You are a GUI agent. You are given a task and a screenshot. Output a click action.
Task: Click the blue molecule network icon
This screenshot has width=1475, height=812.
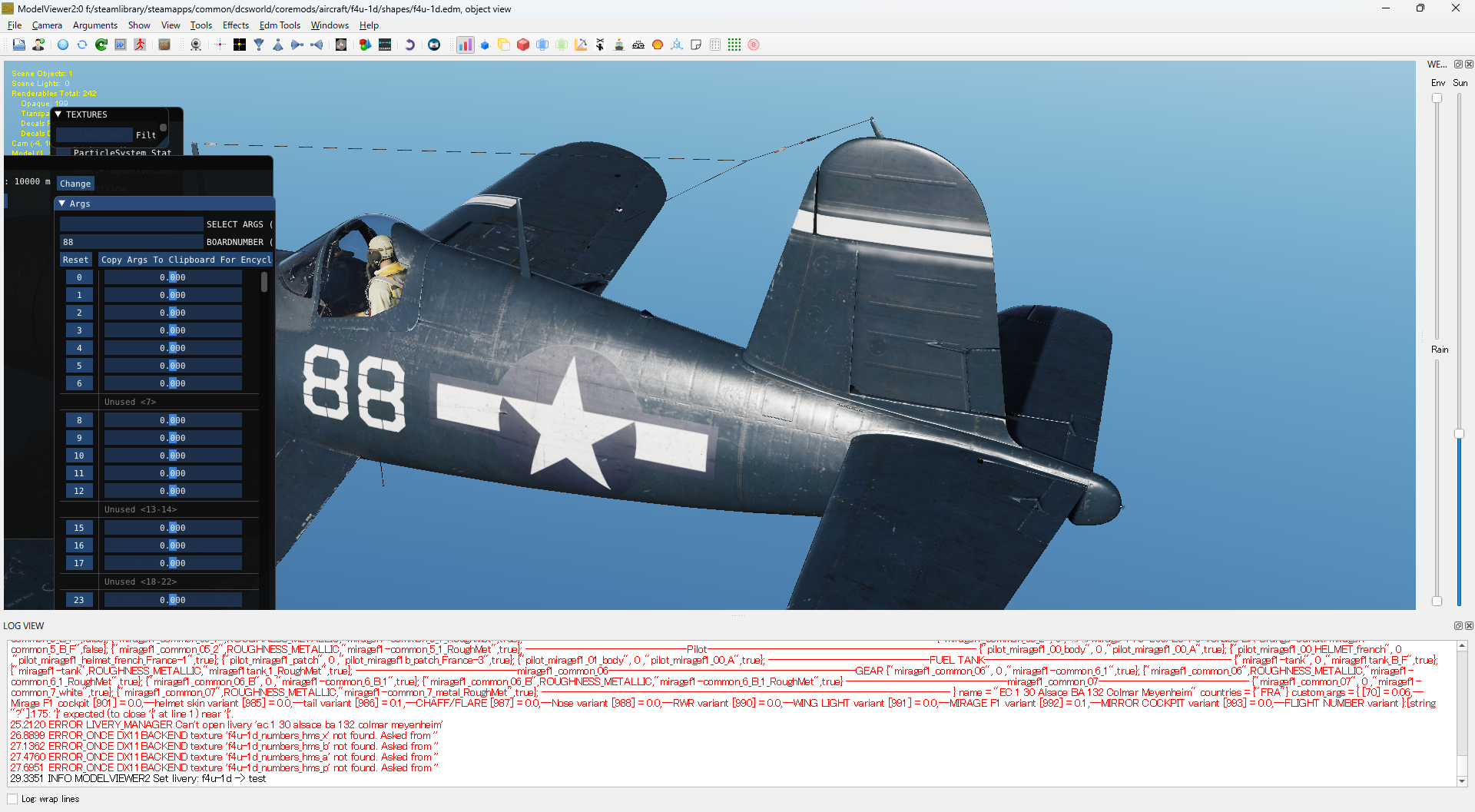tap(677, 45)
